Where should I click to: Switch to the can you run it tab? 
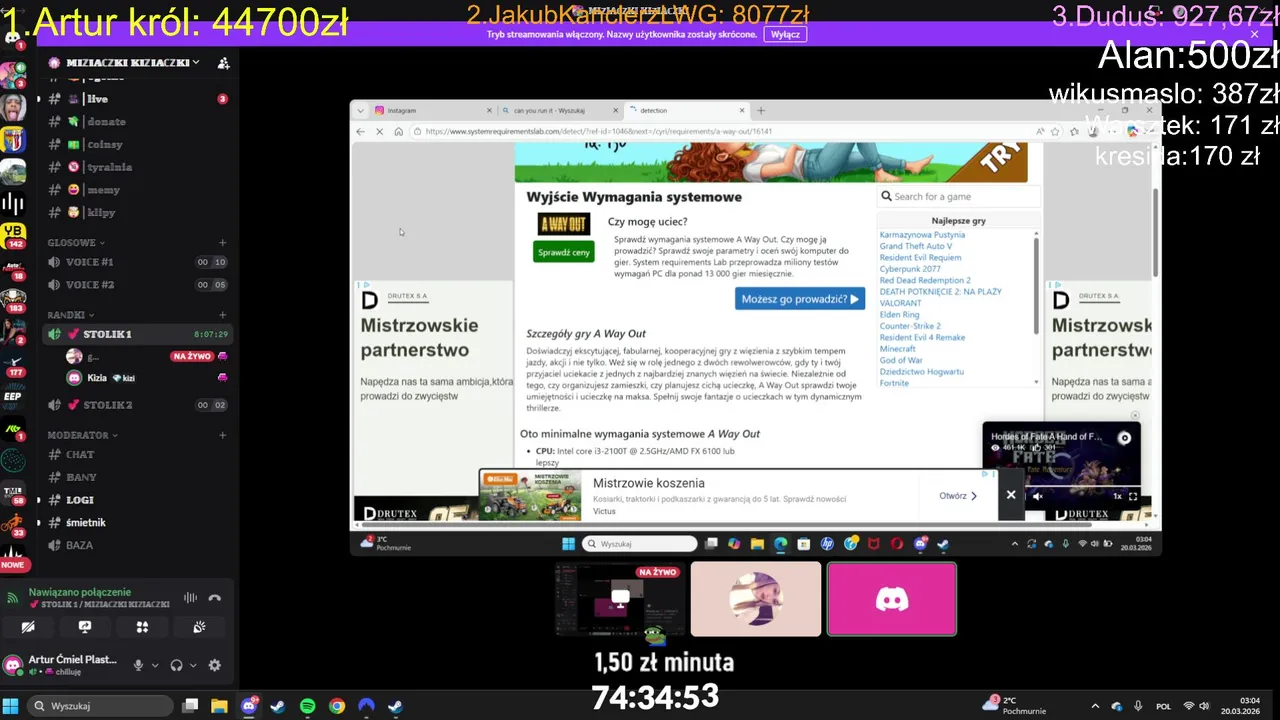coord(560,111)
